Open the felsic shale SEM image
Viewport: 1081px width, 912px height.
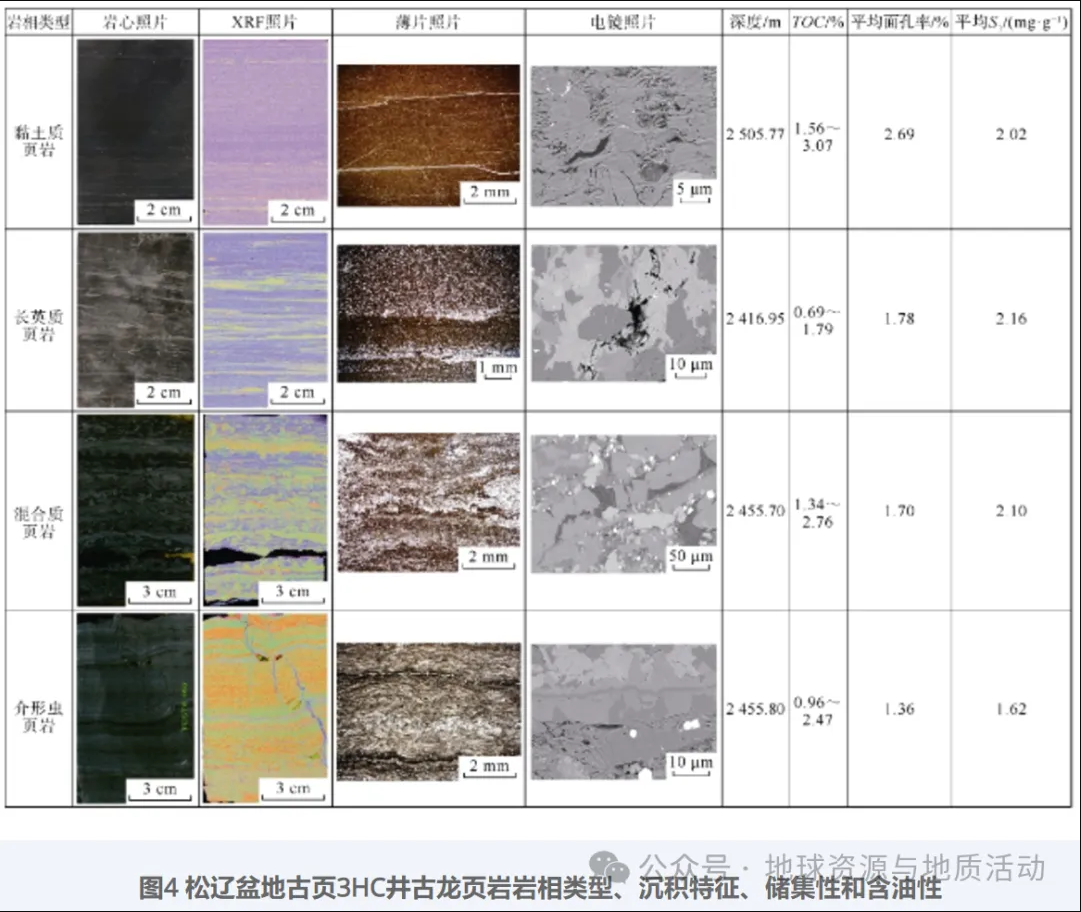(623, 313)
